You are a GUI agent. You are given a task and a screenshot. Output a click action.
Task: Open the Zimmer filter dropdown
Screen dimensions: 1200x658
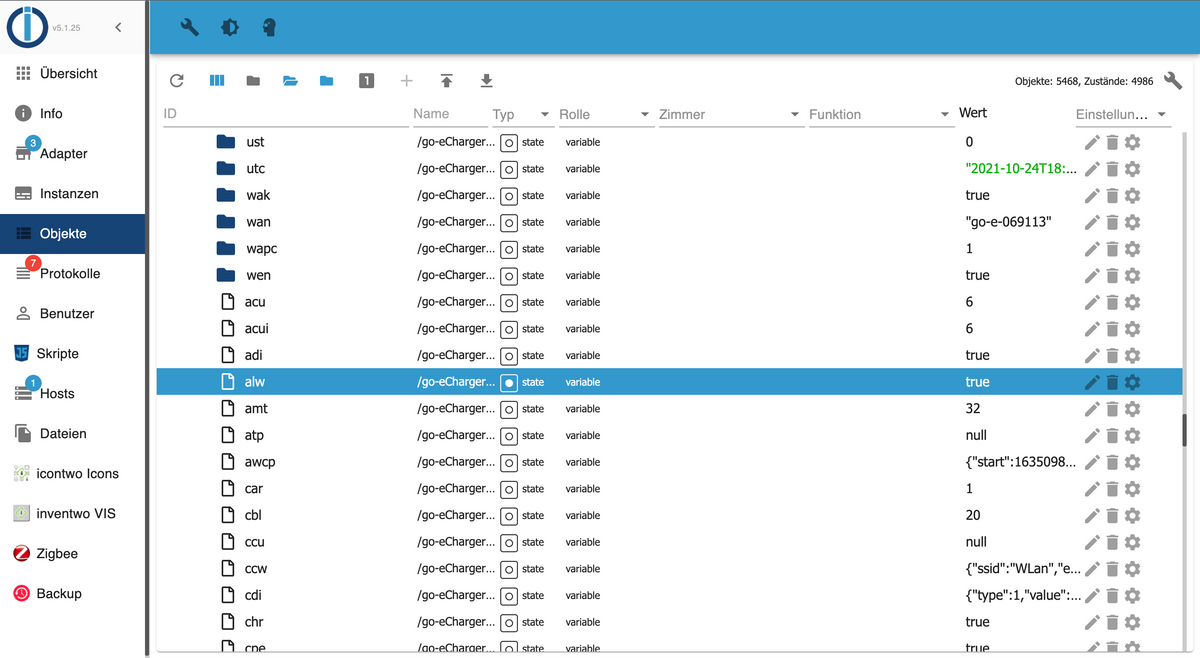point(795,115)
